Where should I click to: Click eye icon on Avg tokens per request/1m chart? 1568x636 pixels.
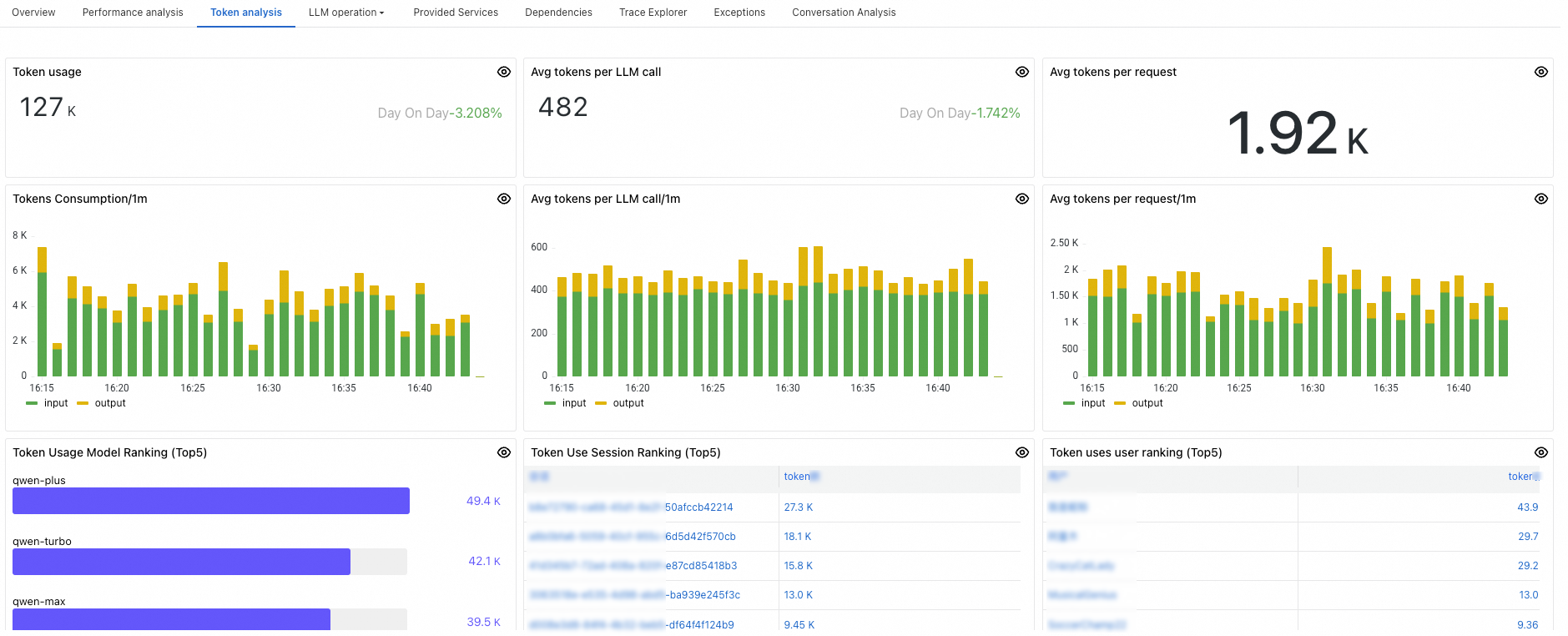(1541, 199)
